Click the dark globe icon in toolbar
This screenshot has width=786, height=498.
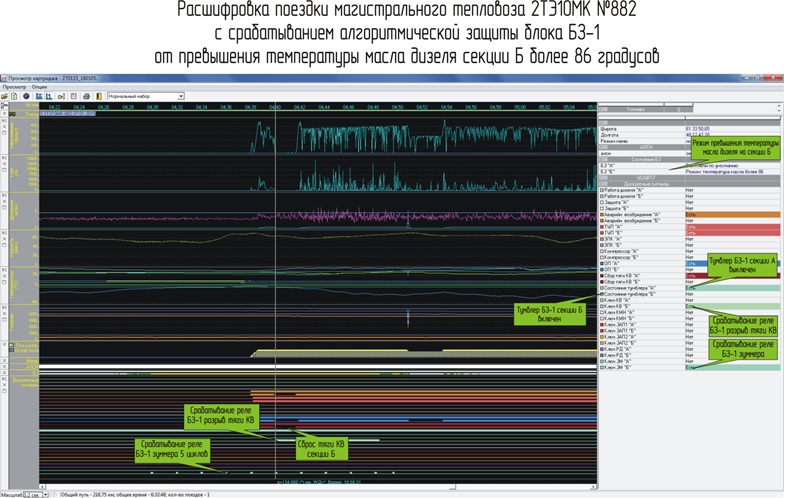point(26,96)
